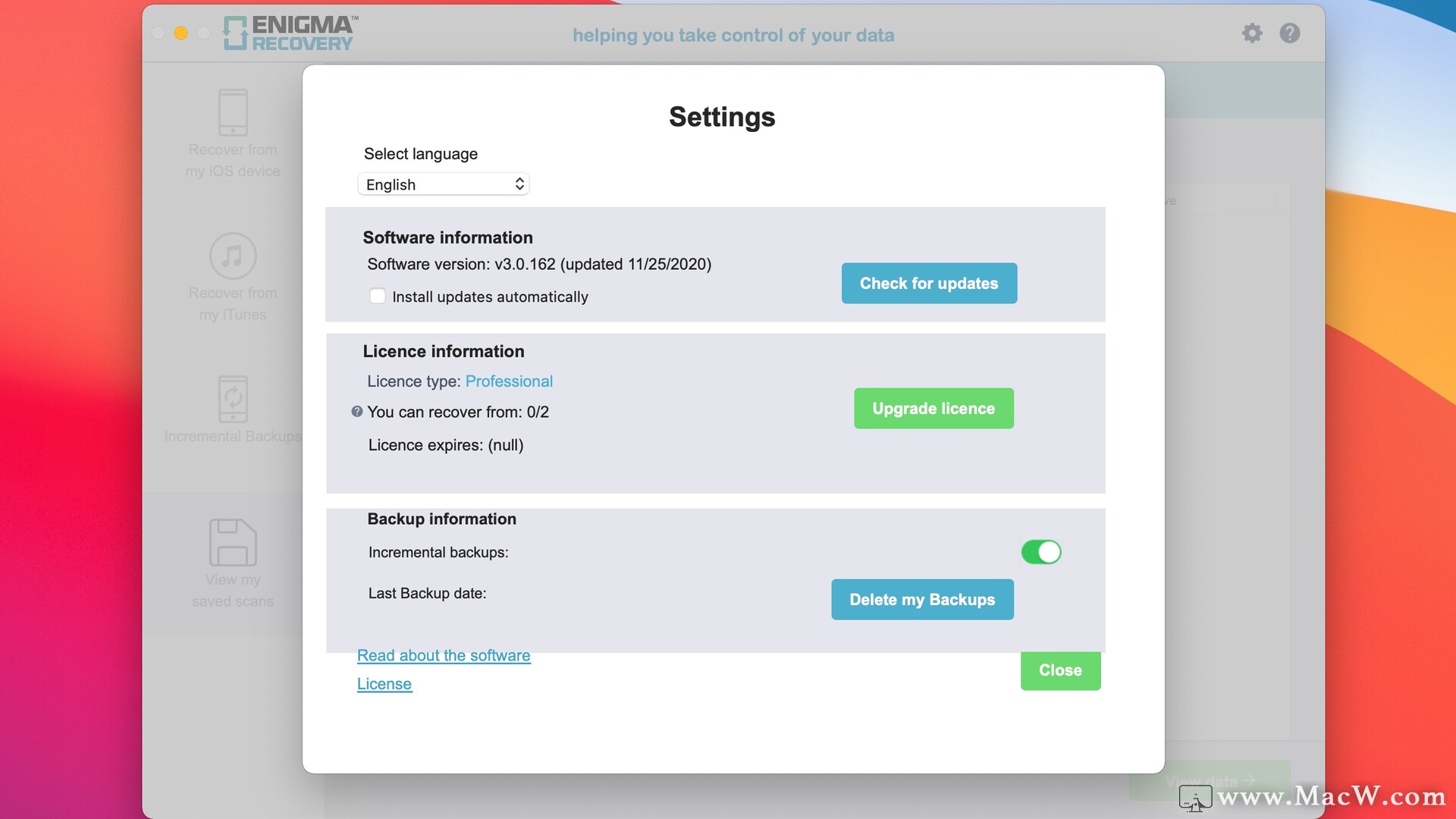The image size is (1456, 819).
Task: Enable Install updates automatically checkbox
Action: 377,297
